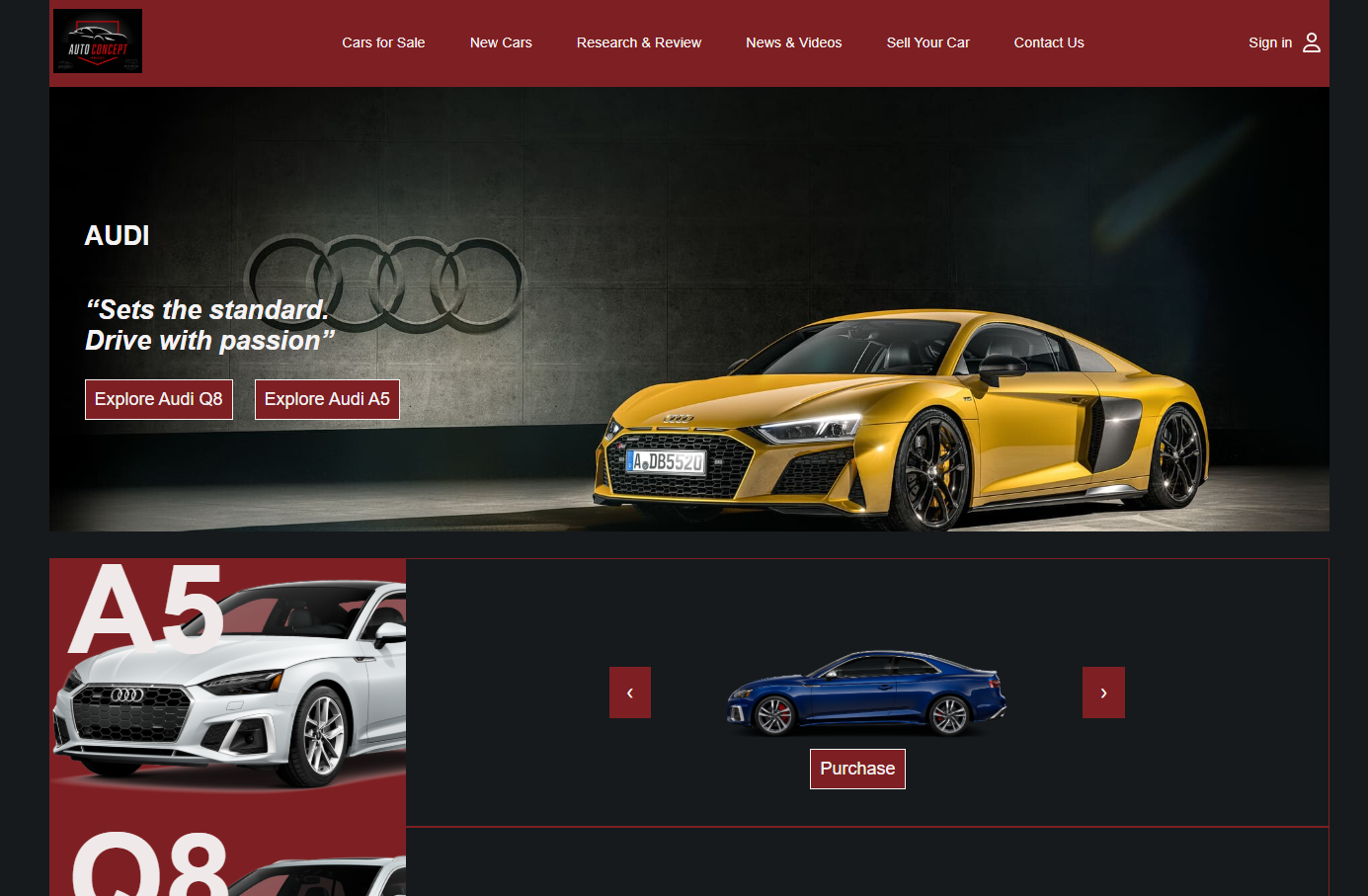Click the Purchase button
Viewport: 1368px width, 896px height.
click(857, 769)
